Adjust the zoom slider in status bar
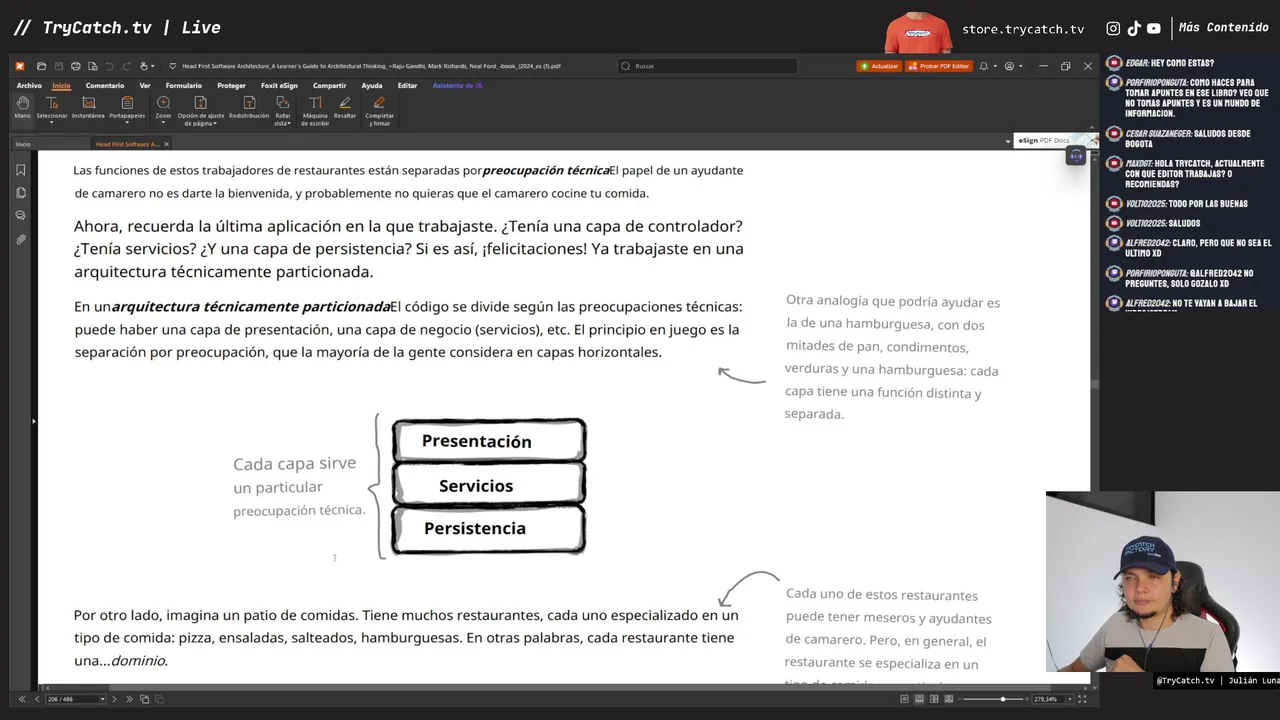The image size is (1280, 720). coord(1003,699)
